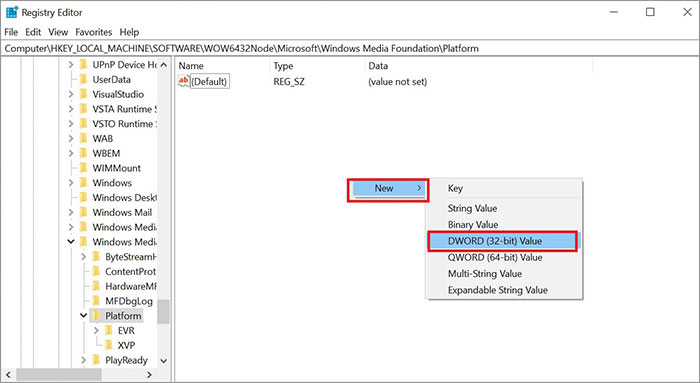
Task: Click the registry path address bar
Action: 350,48
